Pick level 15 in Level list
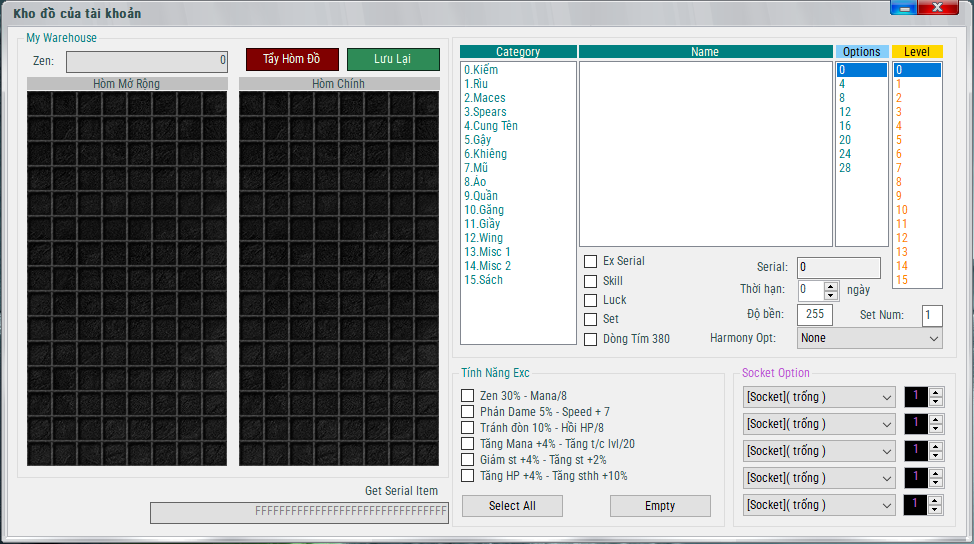Viewport: 974px width, 544px height. (x=902, y=280)
